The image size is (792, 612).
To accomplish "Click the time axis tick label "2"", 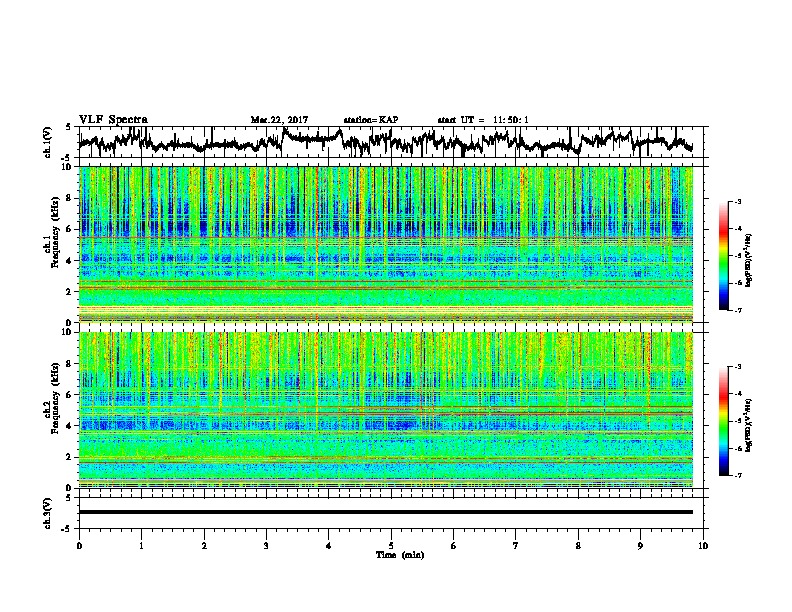I will [204, 546].
